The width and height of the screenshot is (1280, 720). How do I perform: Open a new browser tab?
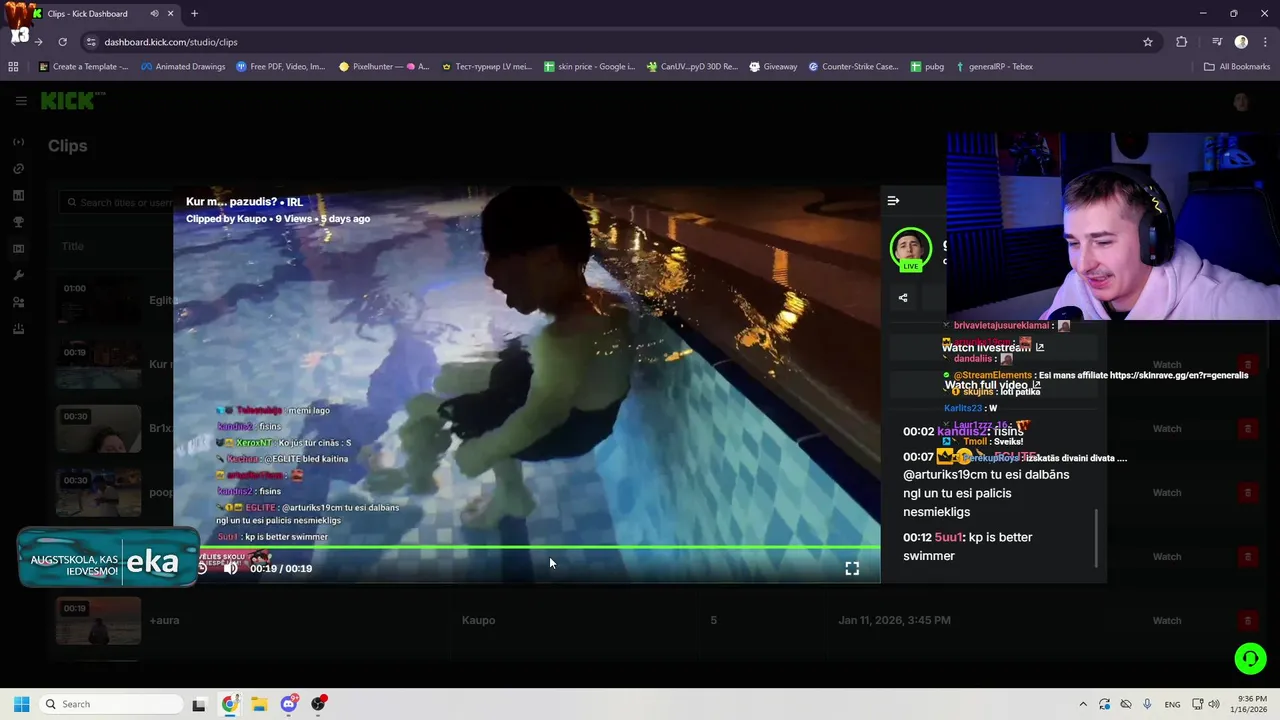(x=194, y=14)
